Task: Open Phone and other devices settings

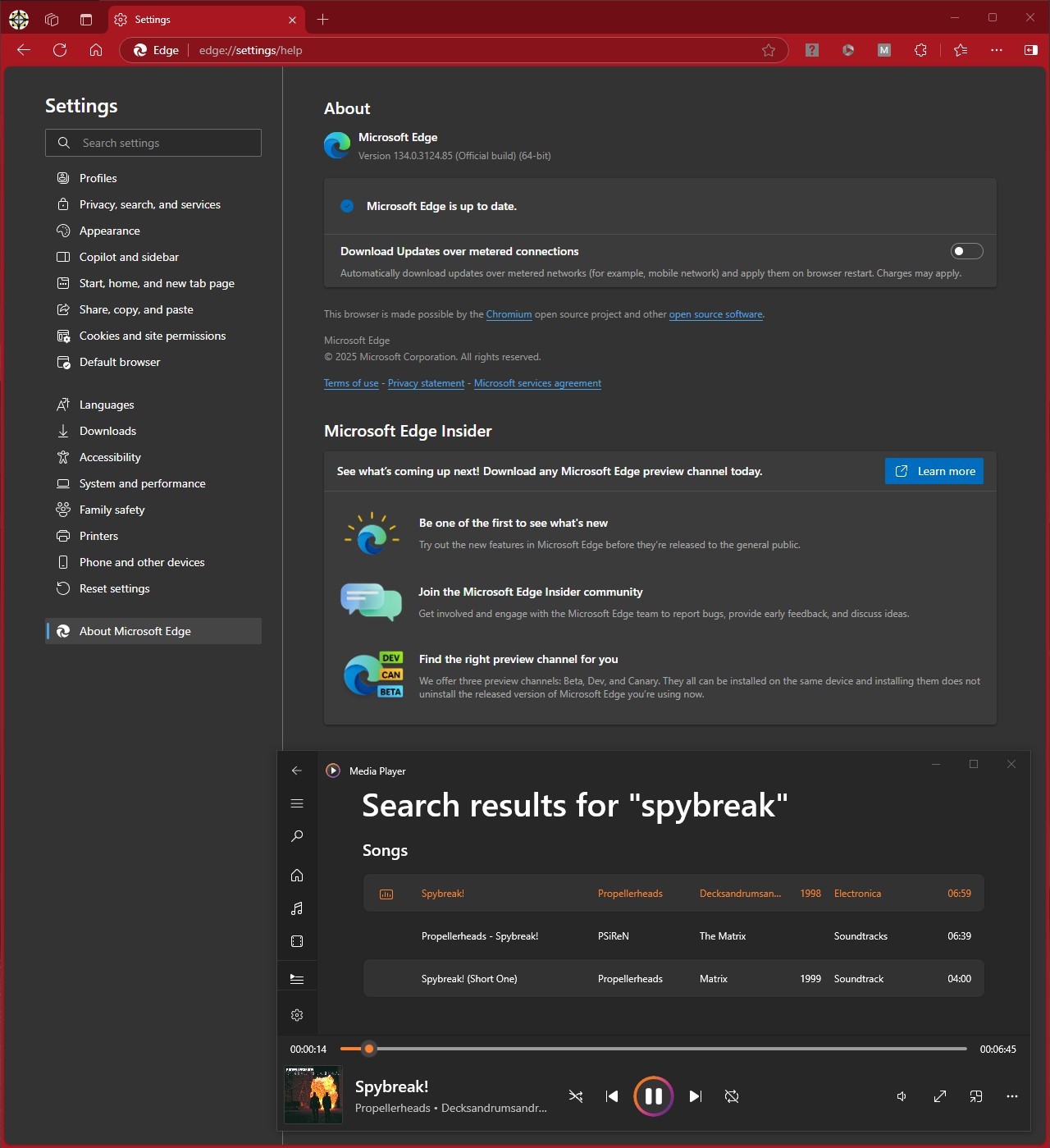Action: tap(153, 562)
